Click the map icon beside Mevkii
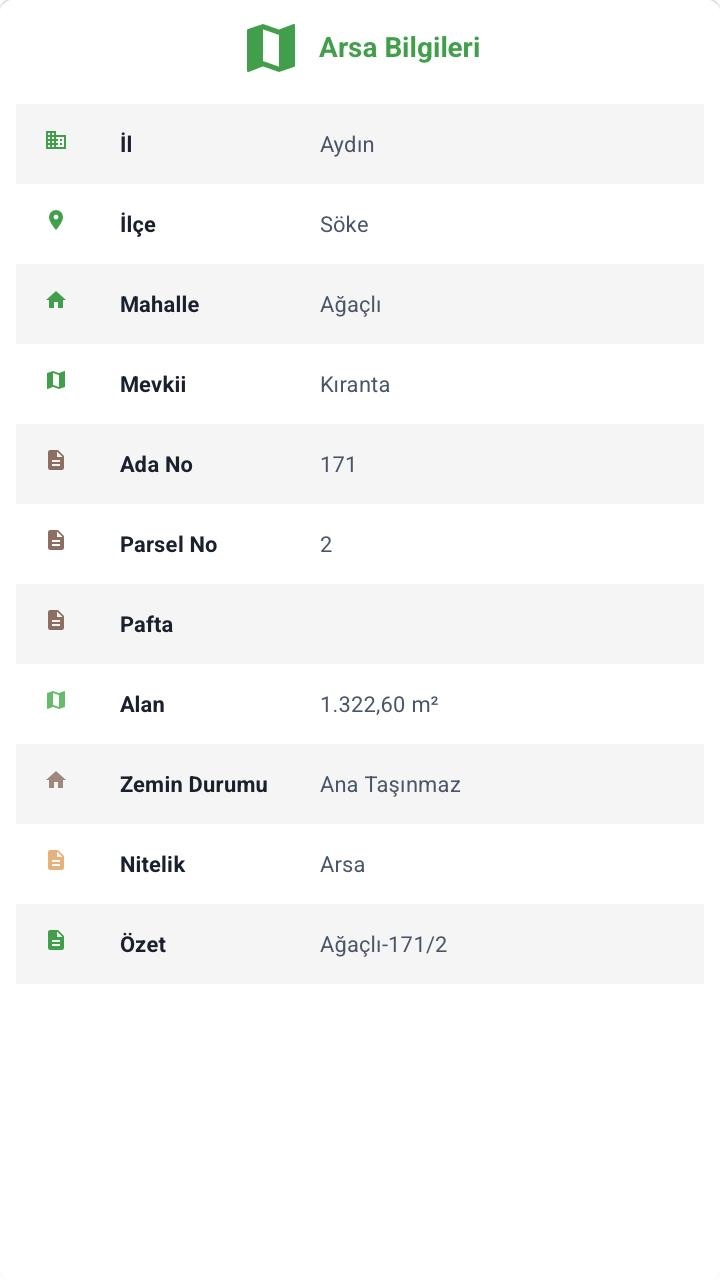720x1280 pixels. tap(56, 380)
